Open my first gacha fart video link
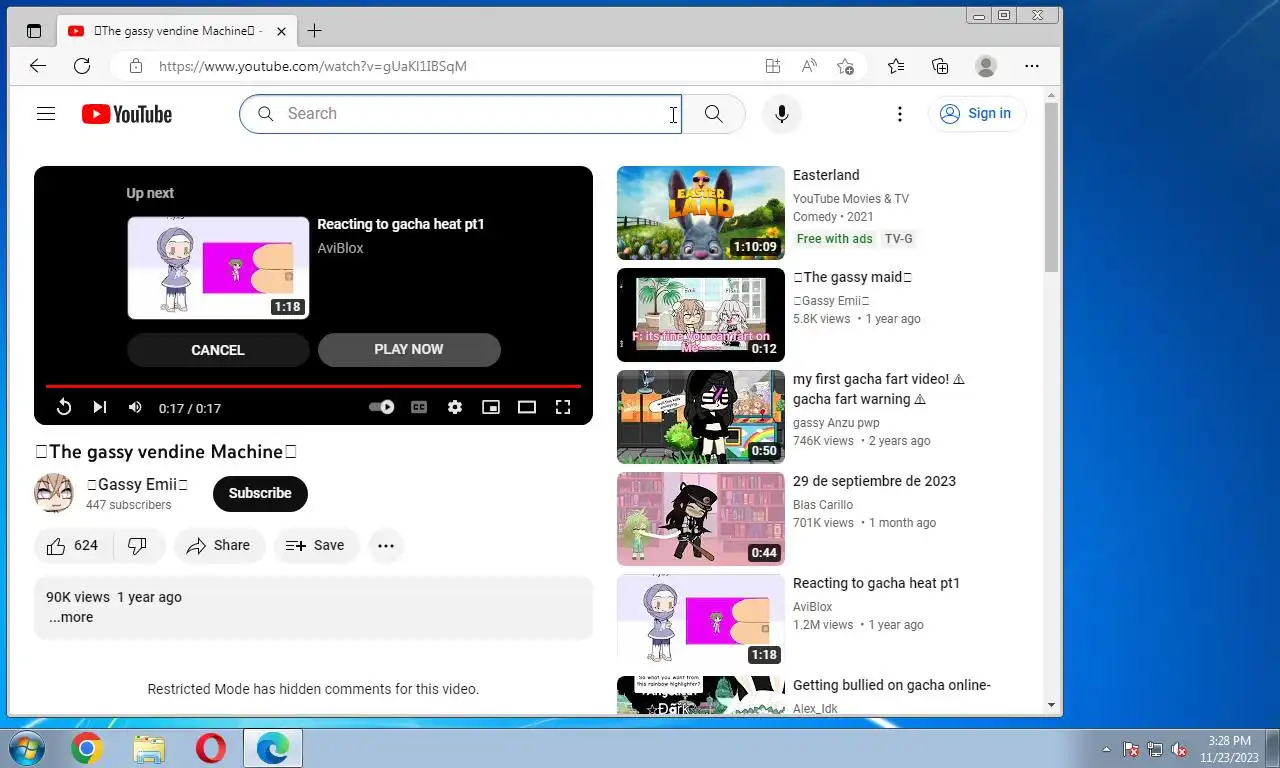Image resolution: width=1280 pixels, height=768 pixels. coord(879,389)
